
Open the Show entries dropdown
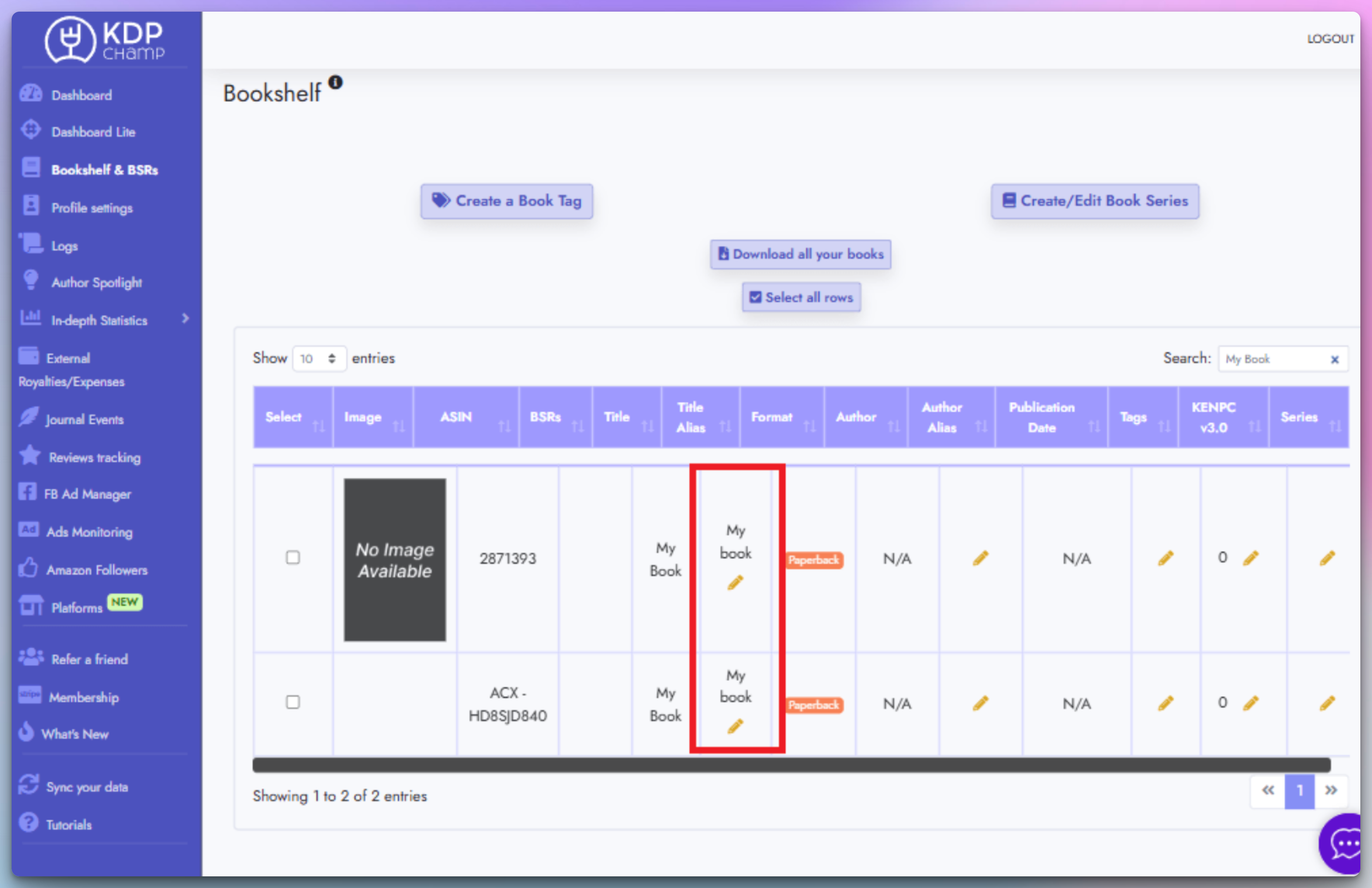(319, 359)
